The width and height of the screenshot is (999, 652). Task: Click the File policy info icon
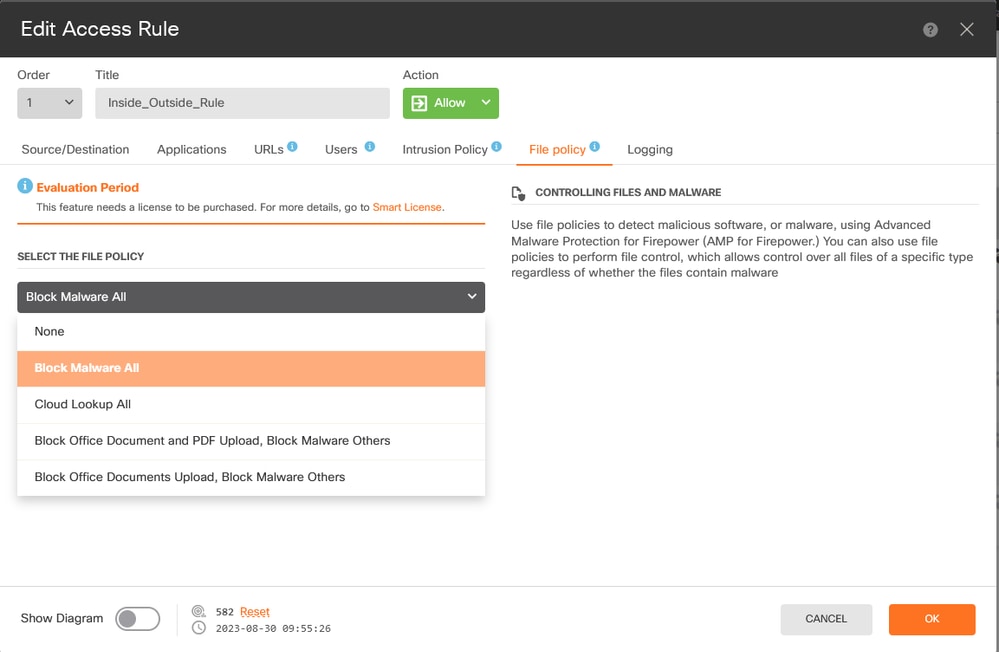click(594, 147)
